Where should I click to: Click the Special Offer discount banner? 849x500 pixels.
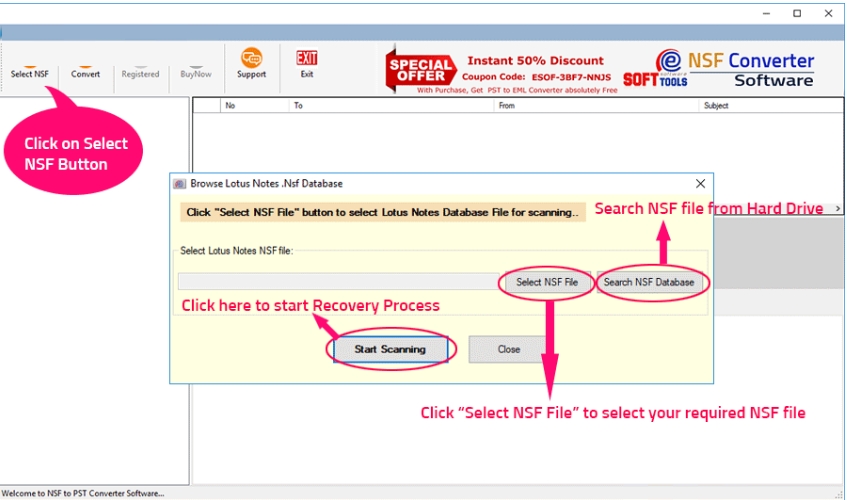(x=501, y=70)
